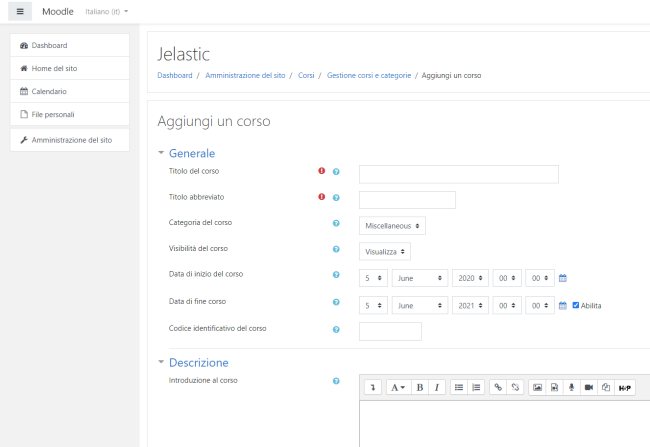Record audio with microphone button
This screenshot has height=447, width=650.
tap(572, 387)
